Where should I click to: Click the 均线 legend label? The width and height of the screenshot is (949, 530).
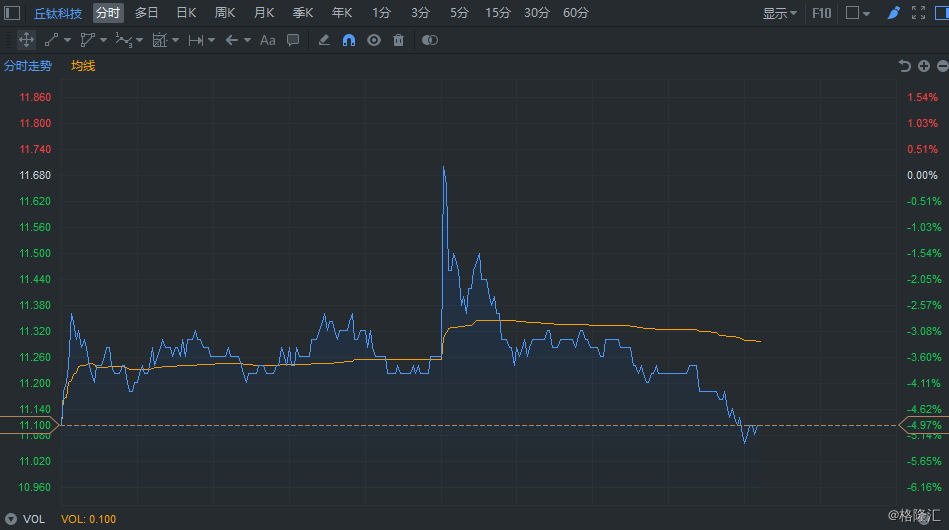(x=83, y=66)
